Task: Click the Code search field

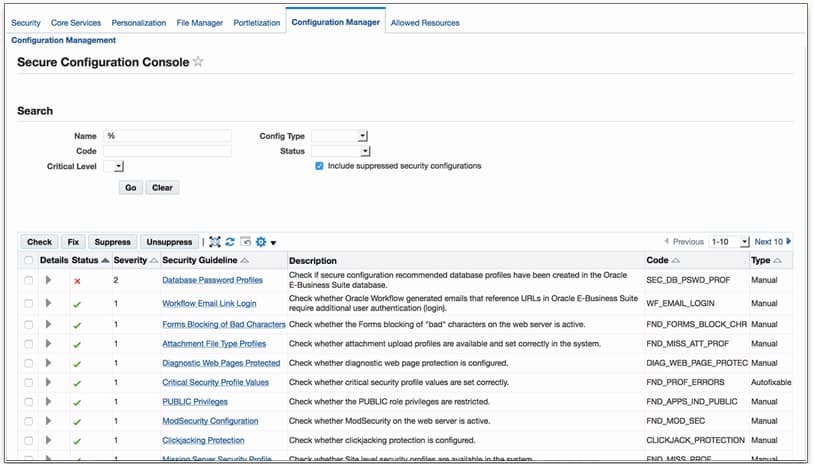Action: click(167, 151)
